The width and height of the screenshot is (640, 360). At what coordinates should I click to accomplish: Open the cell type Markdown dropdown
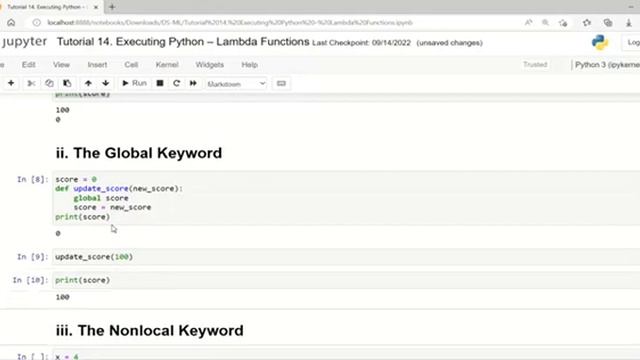(236, 84)
